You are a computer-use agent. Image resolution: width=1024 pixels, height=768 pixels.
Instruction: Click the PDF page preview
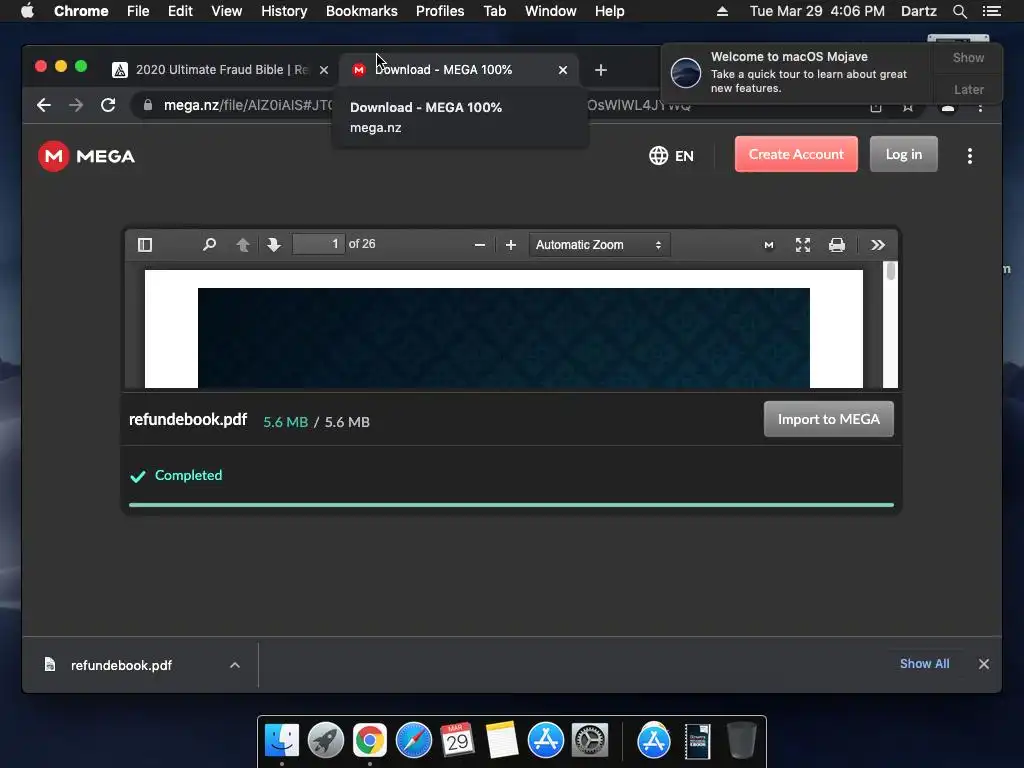tap(504, 329)
